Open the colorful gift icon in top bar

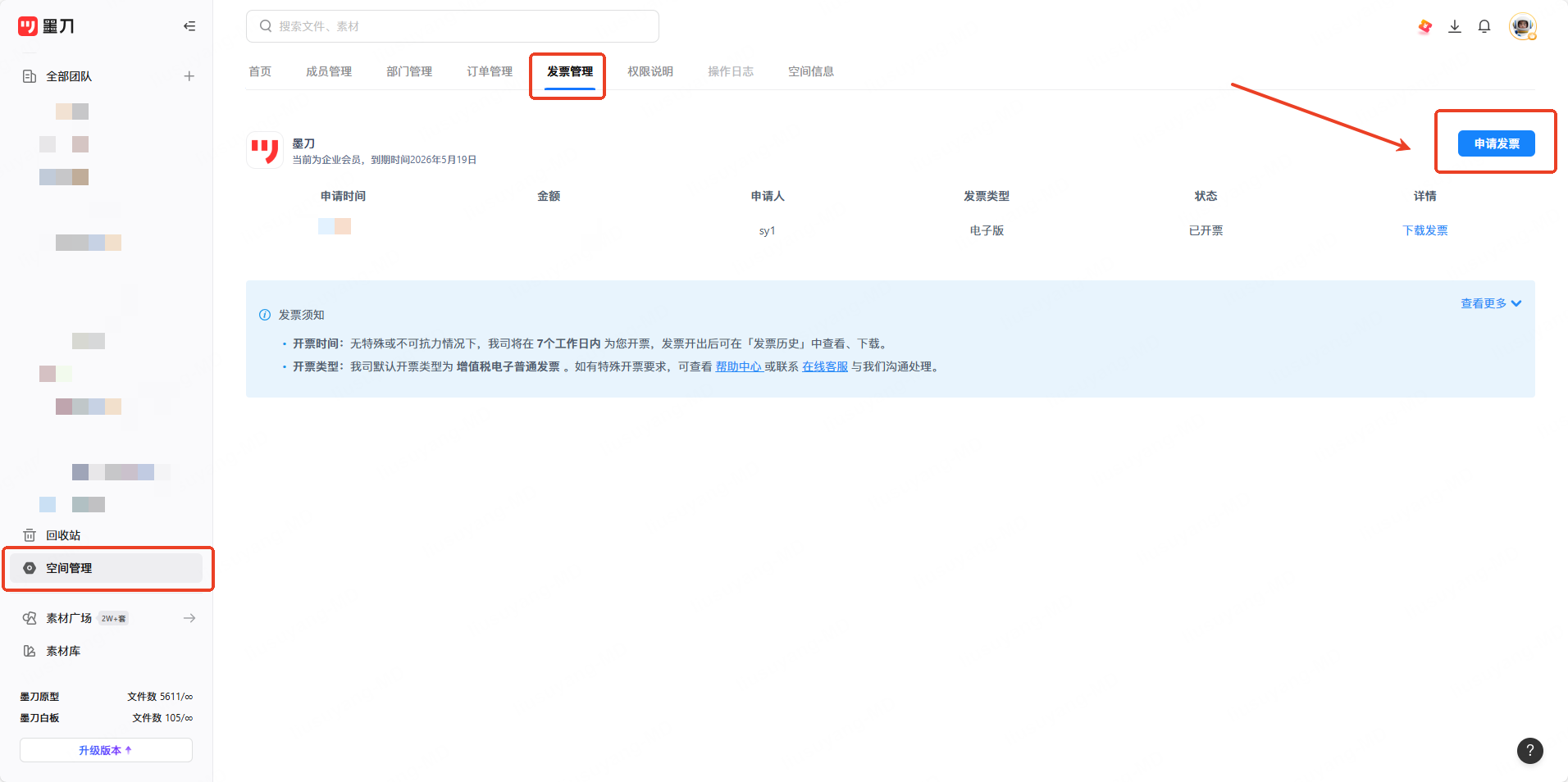pyautogui.click(x=1425, y=26)
